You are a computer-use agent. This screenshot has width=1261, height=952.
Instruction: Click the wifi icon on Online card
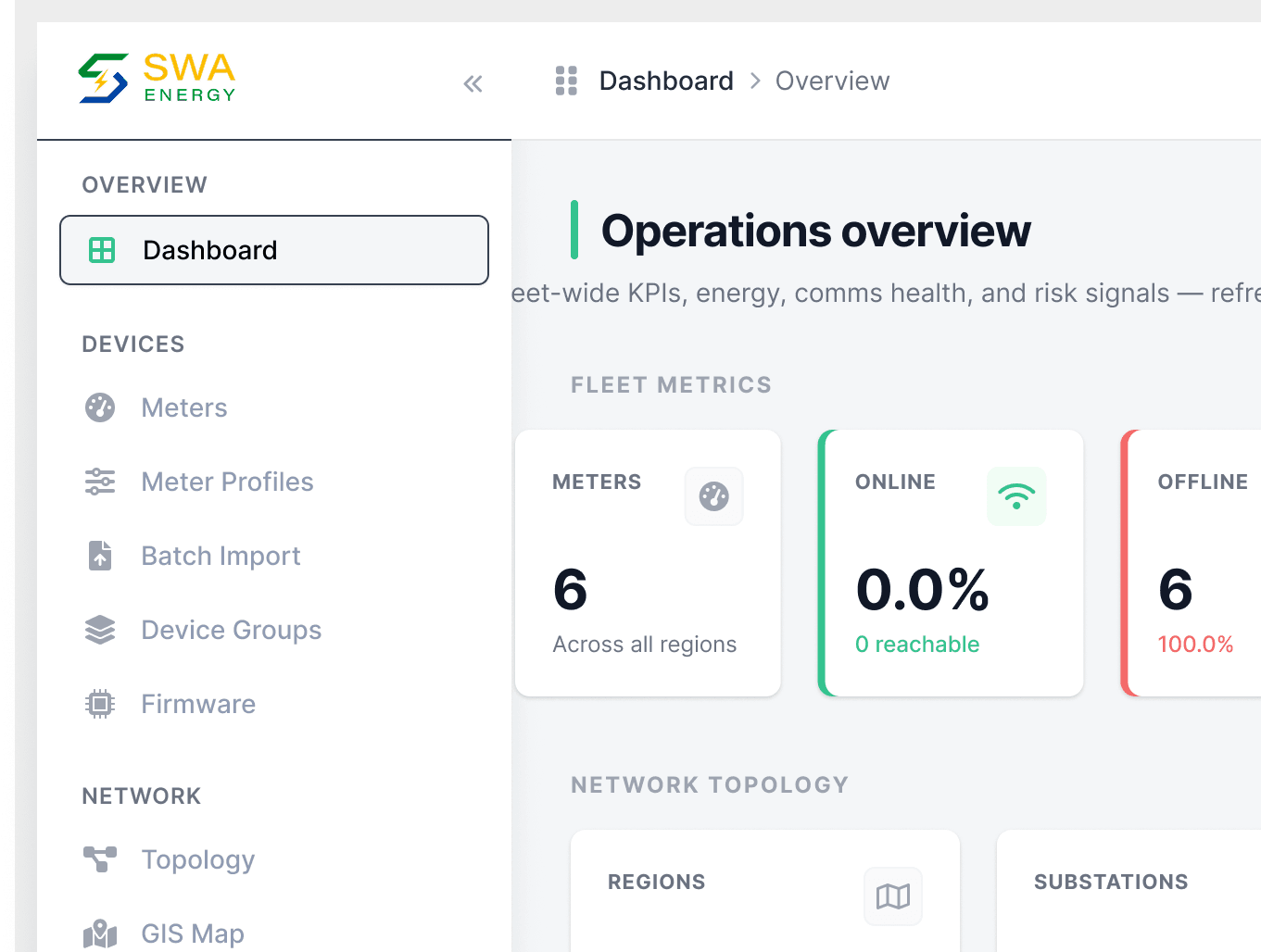coord(1016,496)
